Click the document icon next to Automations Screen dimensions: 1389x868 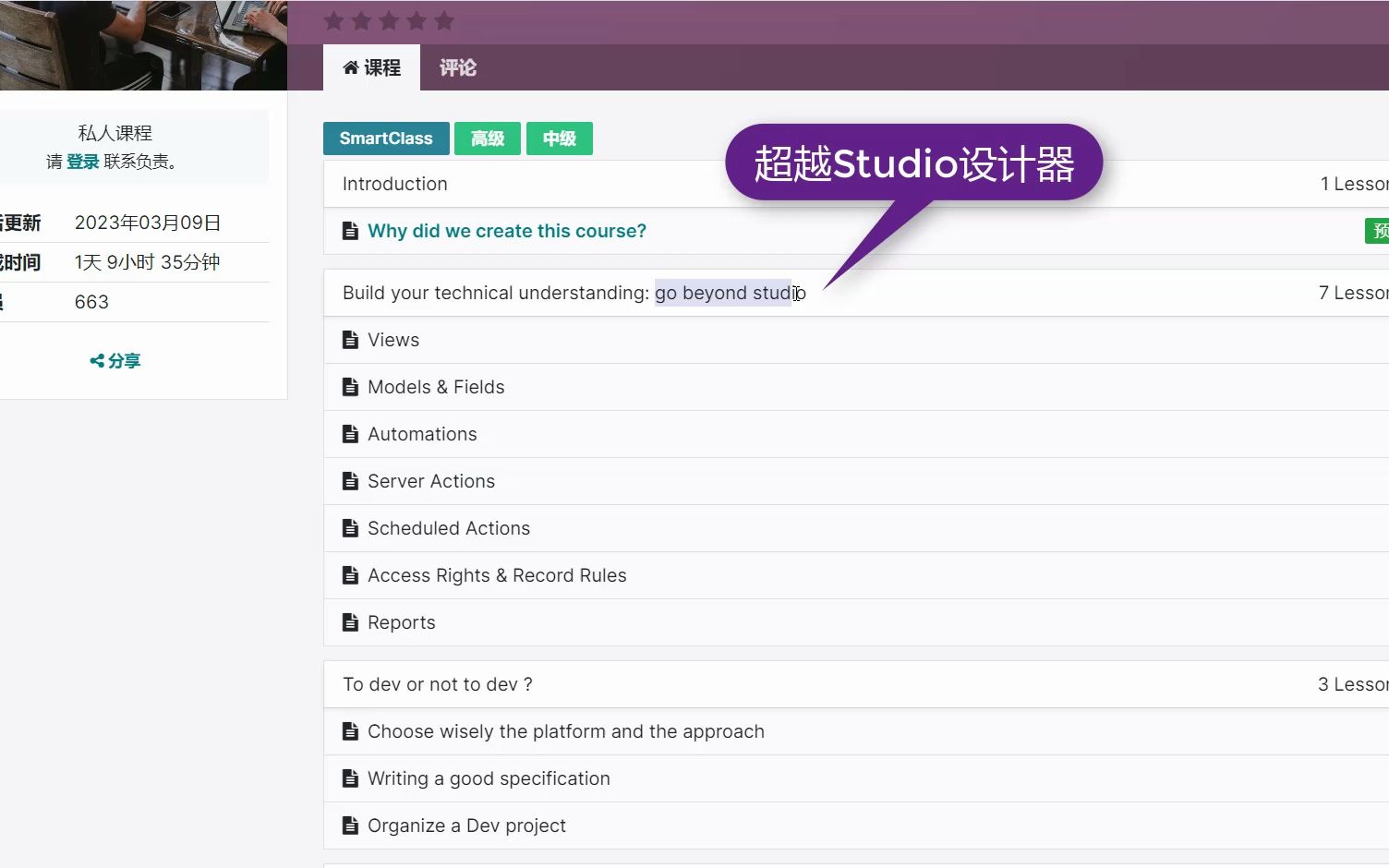coord(351,433)
